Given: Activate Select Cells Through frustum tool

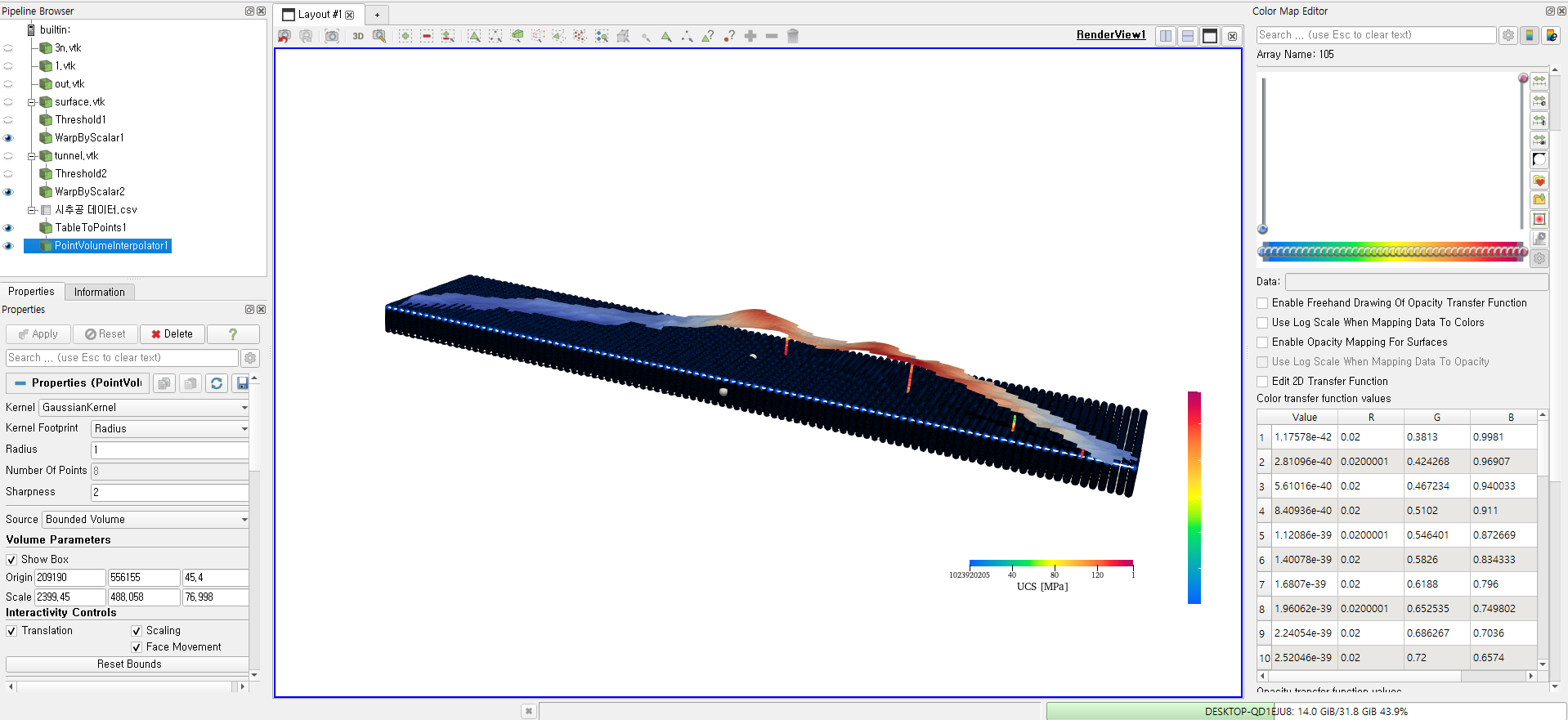Looking at the screenshot, I should click(517, 36).
